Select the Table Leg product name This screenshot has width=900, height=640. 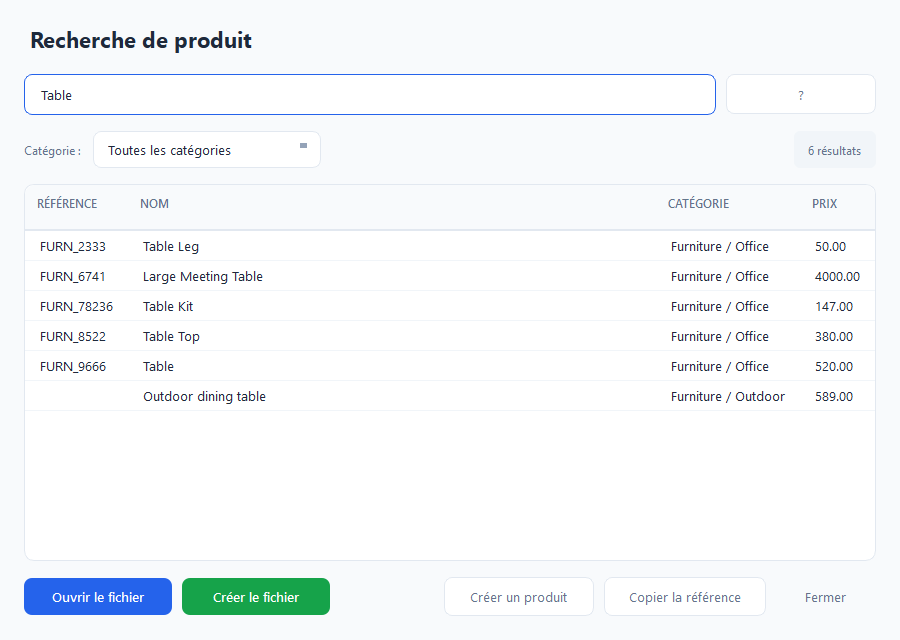point(171,247)
